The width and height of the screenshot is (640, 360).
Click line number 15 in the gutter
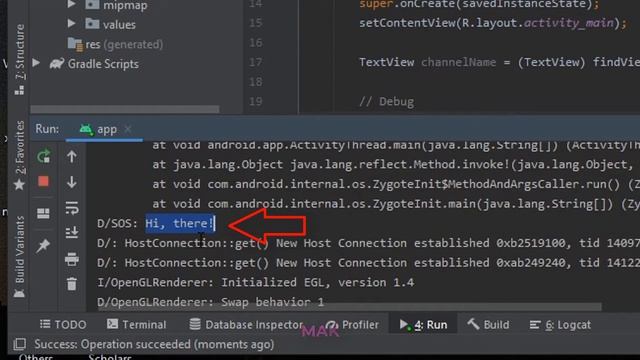(256, 22)
